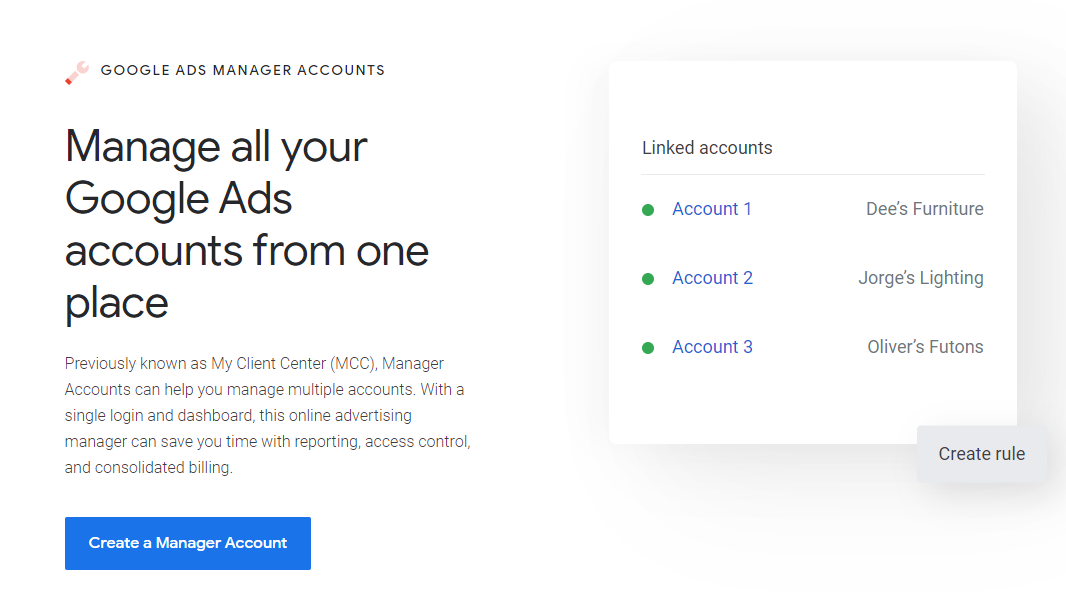The image size is (1066, 608).
Task: Select the Oliver's Futons text
Action: [925, 347]
